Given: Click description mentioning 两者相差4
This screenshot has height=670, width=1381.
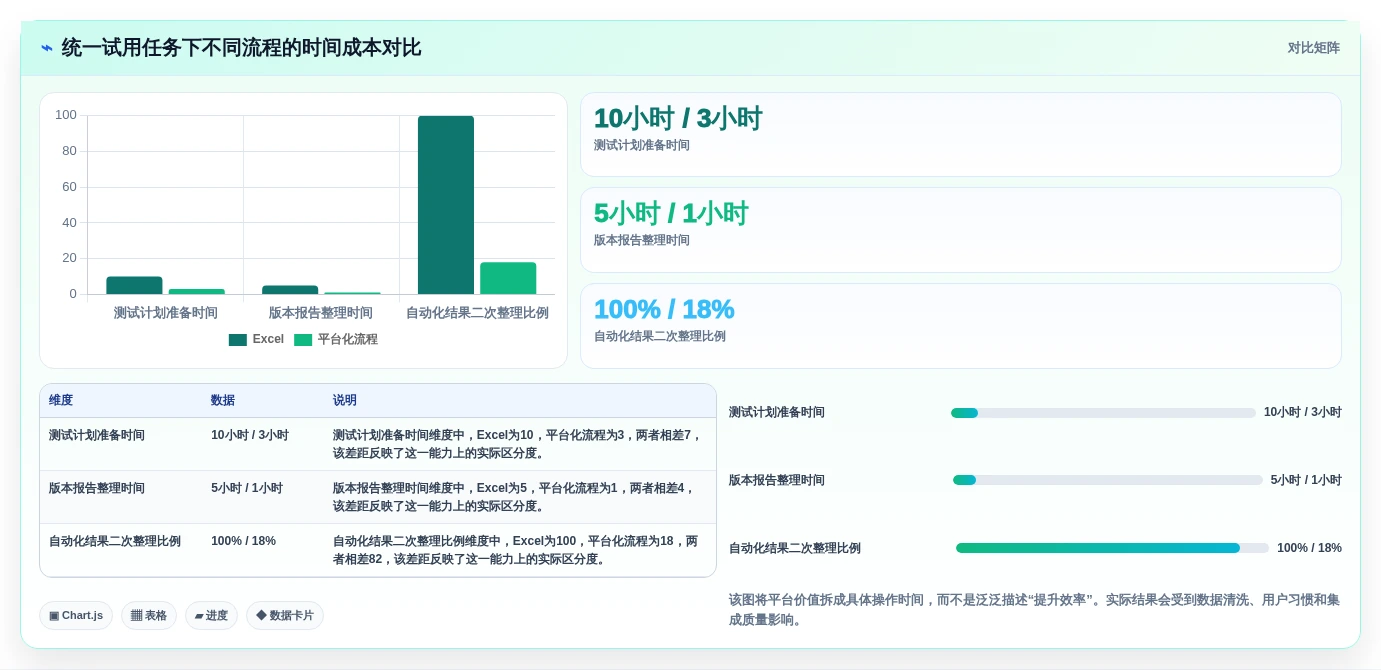Looking at the screenshot, I should point(515,497).
